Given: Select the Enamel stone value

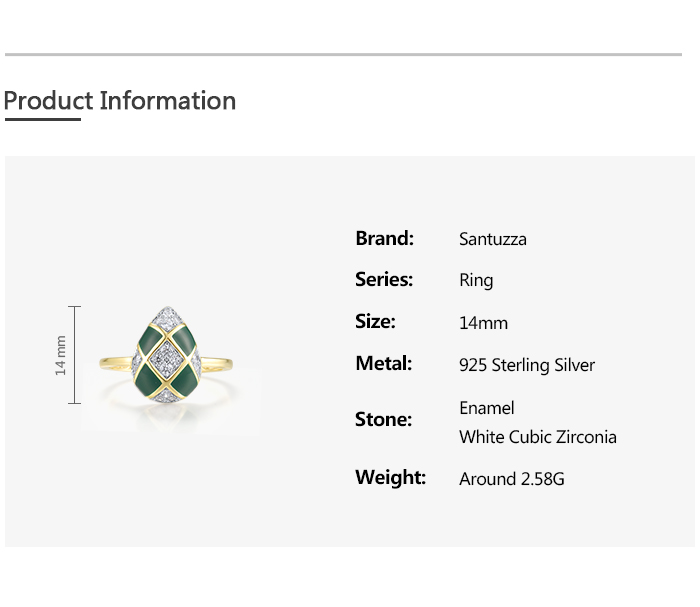Looking at the screenshot, I should 487,408.
